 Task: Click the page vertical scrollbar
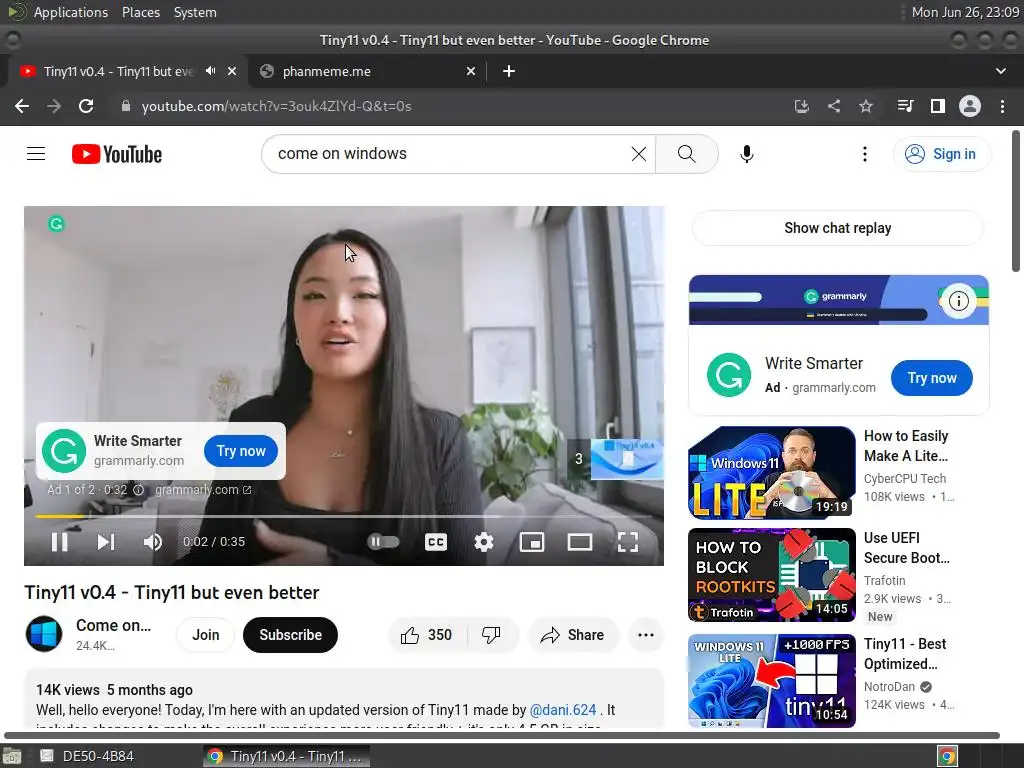point(1016,201)
